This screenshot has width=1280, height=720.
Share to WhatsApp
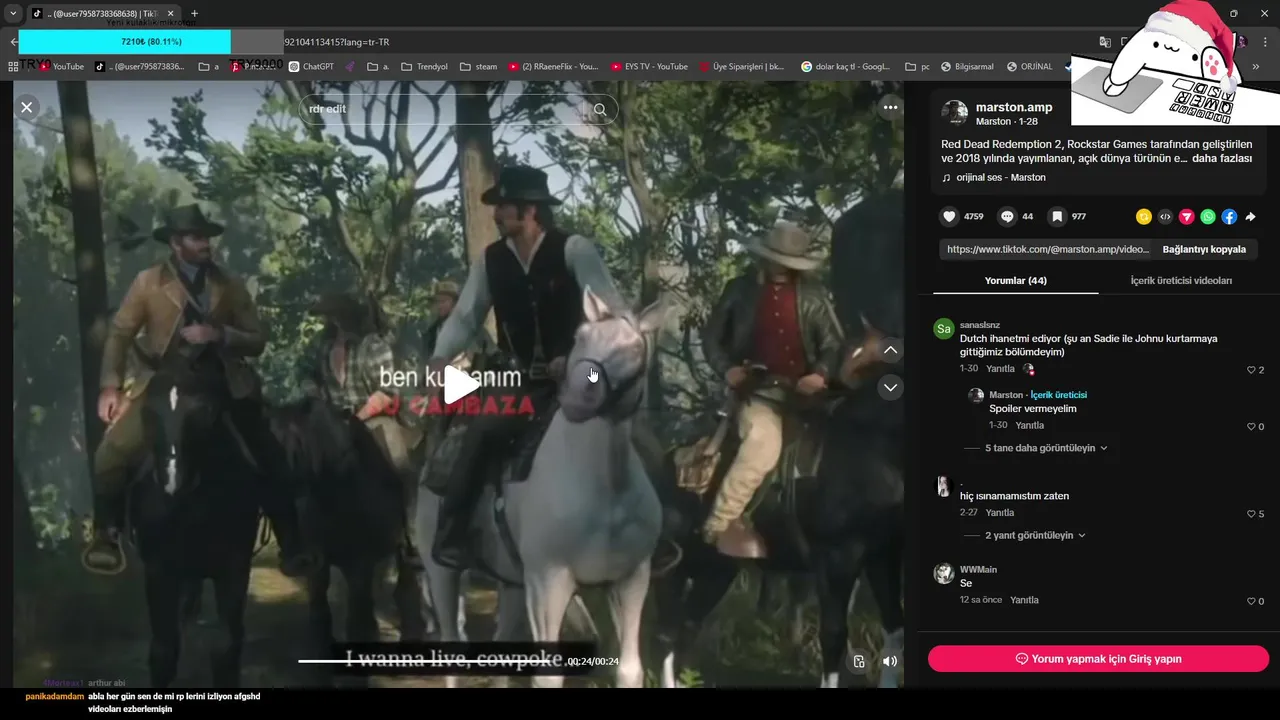[x=1208, y=217]
